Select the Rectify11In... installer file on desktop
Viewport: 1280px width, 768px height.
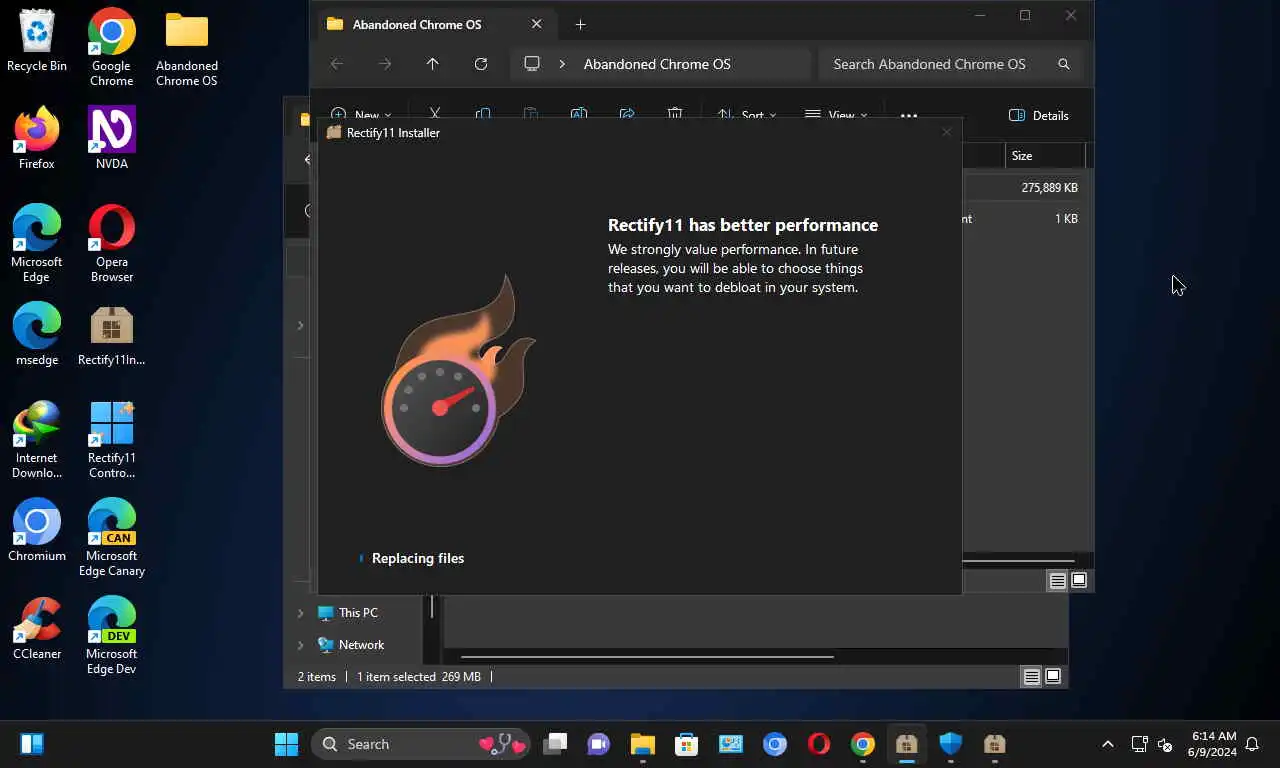112,335
